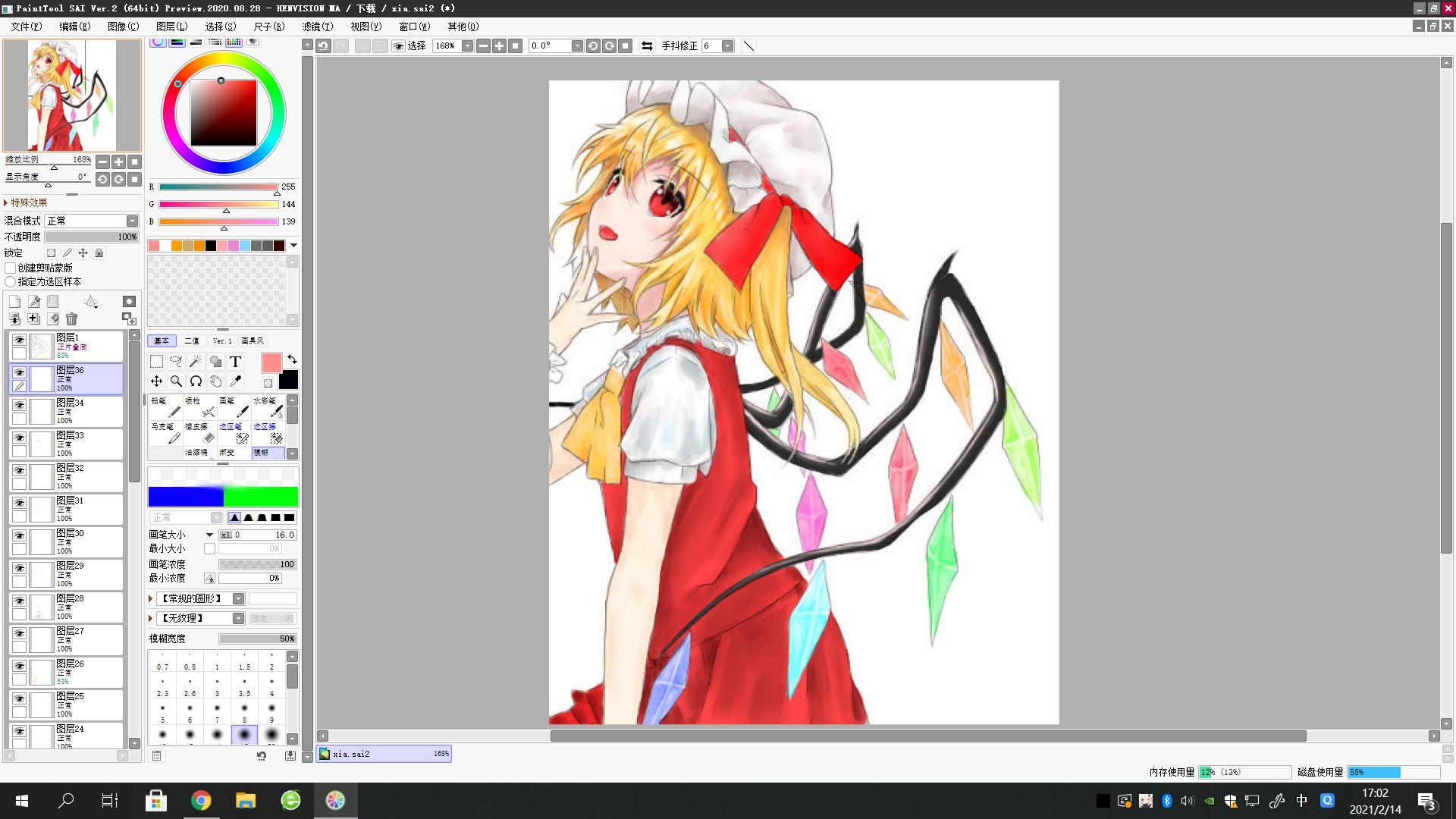Hide layer 图层34 via eye icon
Screen dimensions: 1456x819
click(x=19, y=405)
